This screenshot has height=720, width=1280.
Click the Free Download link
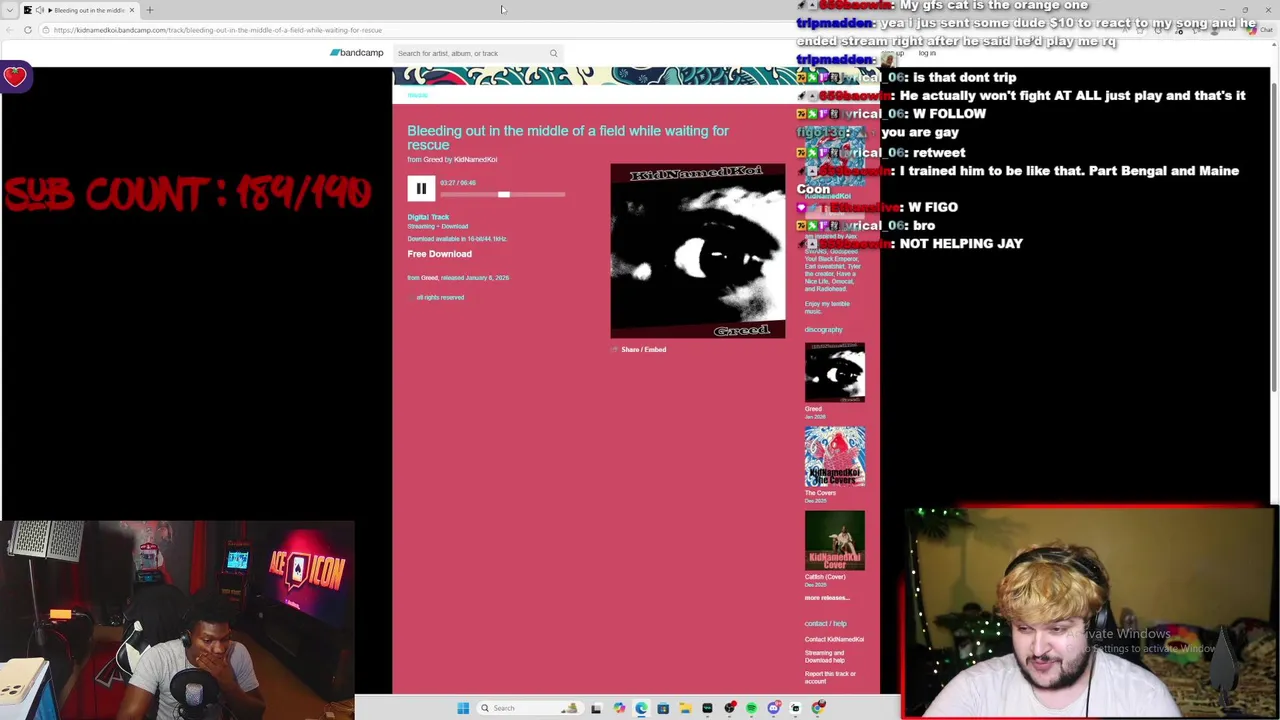pyautogui.click(x=439, y=254)
